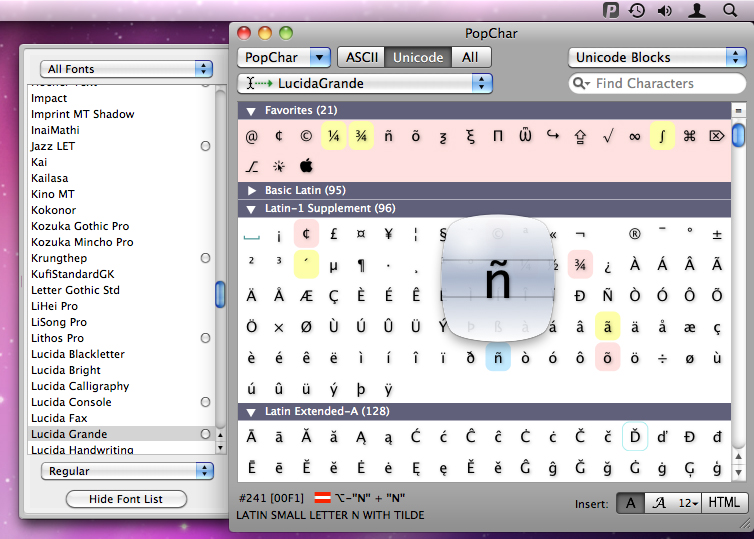
Task: Select the Apple logo character in Favorites
Action: point(306,166)
